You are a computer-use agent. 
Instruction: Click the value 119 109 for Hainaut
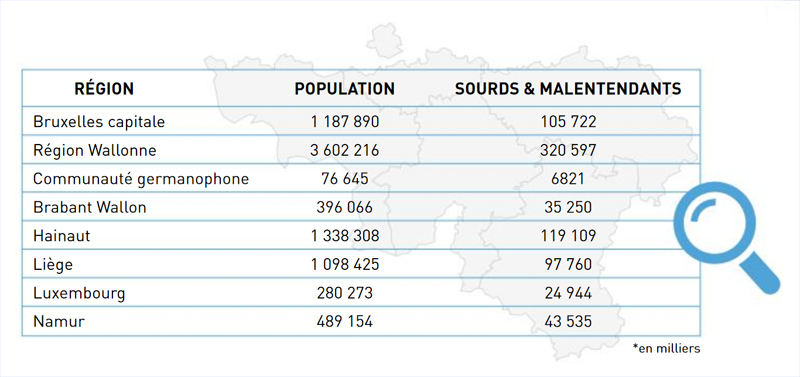(x=568, y=236)
